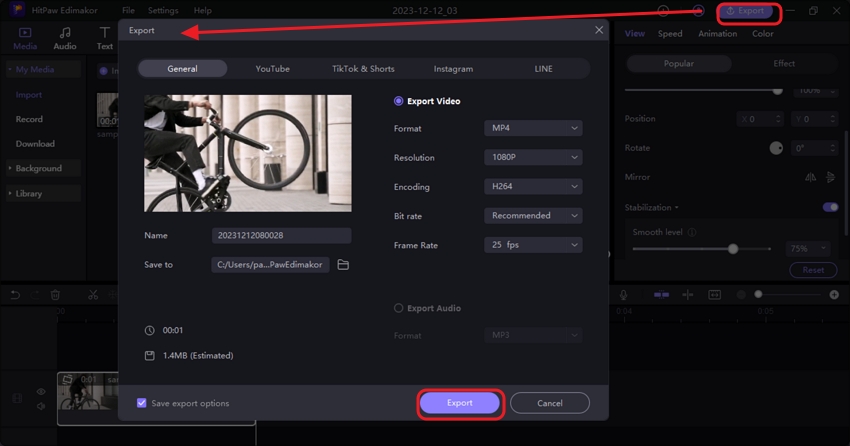Click the Rotate dial knob
850x446 pixels.
(x=776, y=148)
